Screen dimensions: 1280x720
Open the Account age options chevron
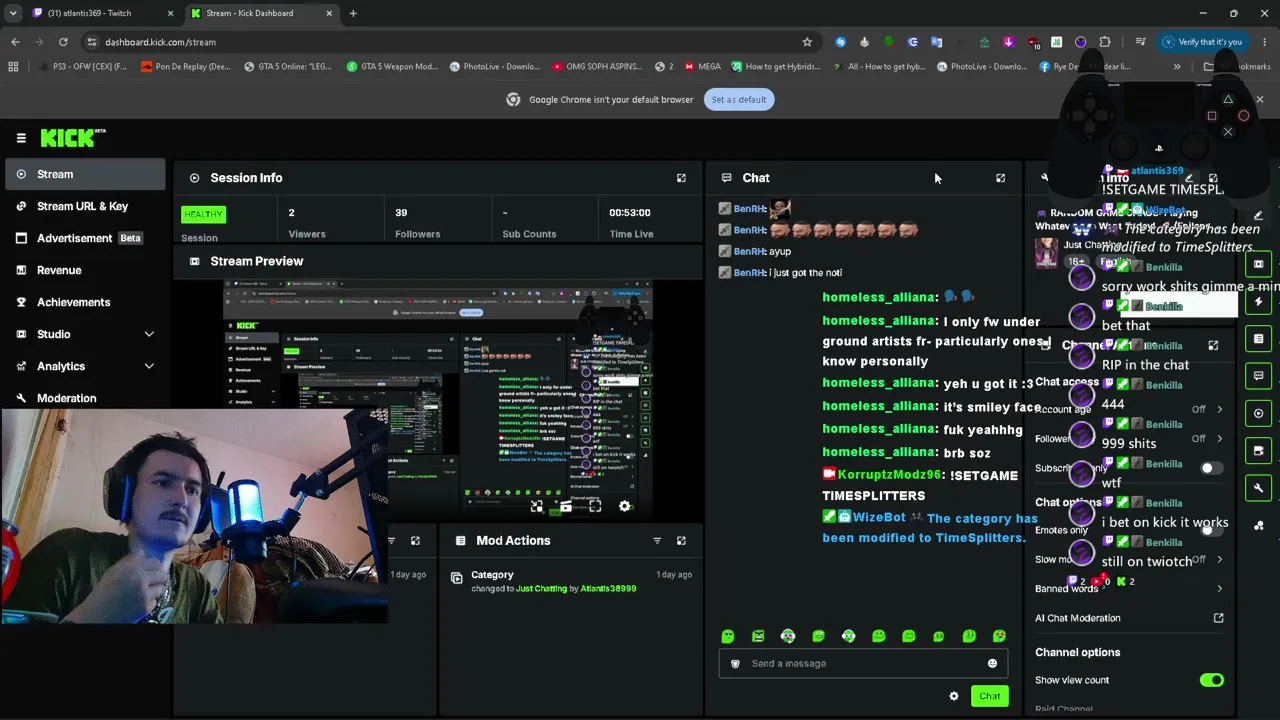[x=1219, y=409]
